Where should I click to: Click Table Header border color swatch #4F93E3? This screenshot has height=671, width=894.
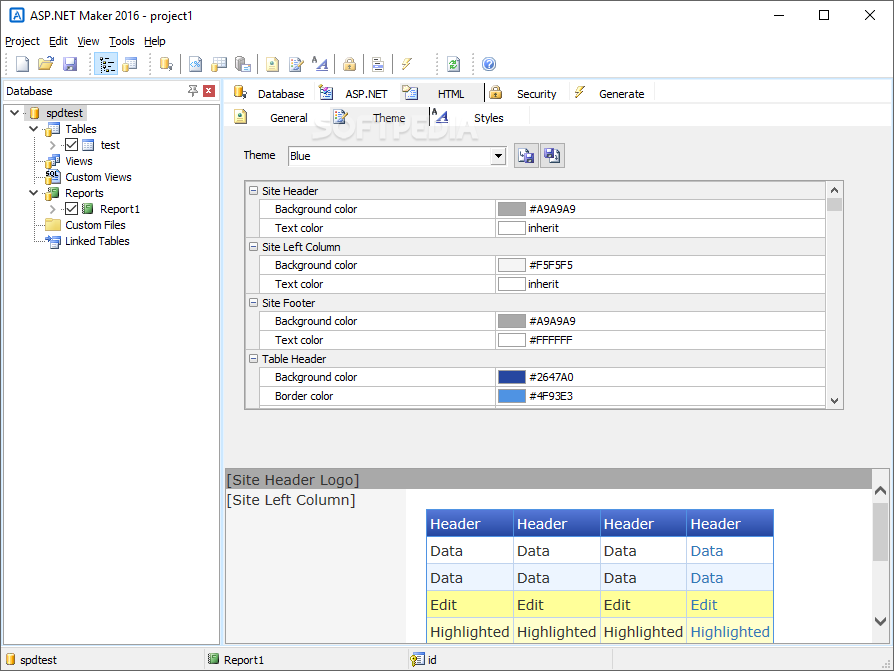[511, 396]
